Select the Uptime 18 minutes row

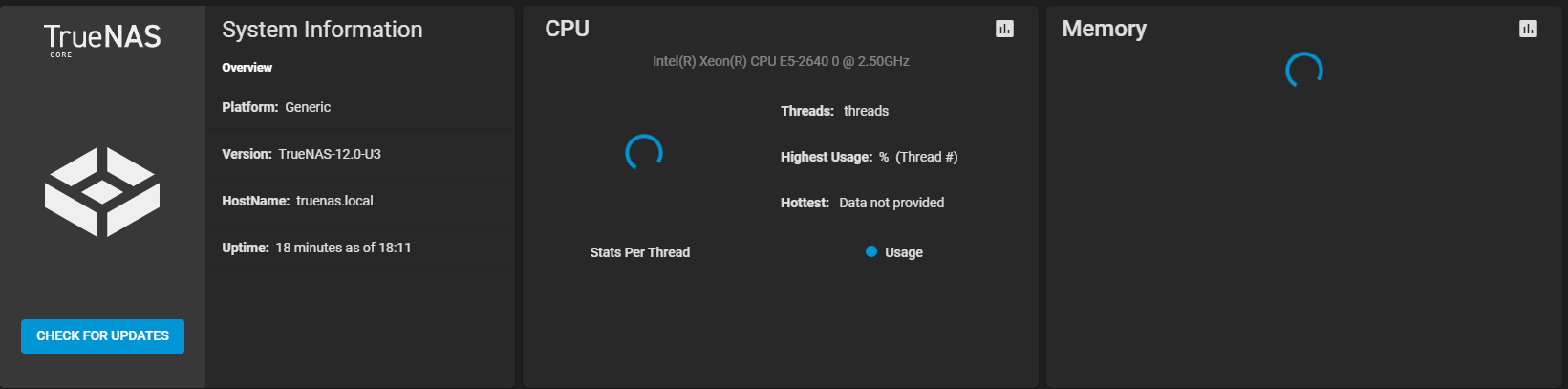click(360, 248)
